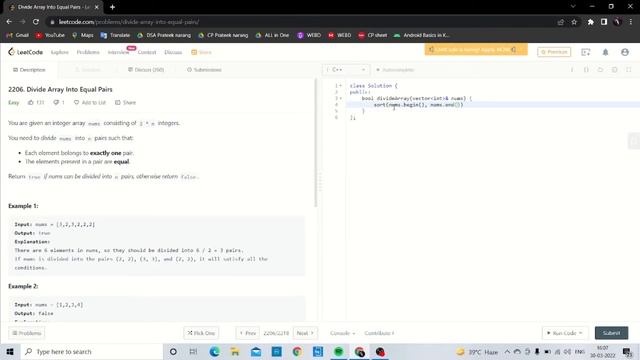Screen dimensions: 640x360
Task: Open the Run Code dropdown button
Action: (x=564, y=333)
